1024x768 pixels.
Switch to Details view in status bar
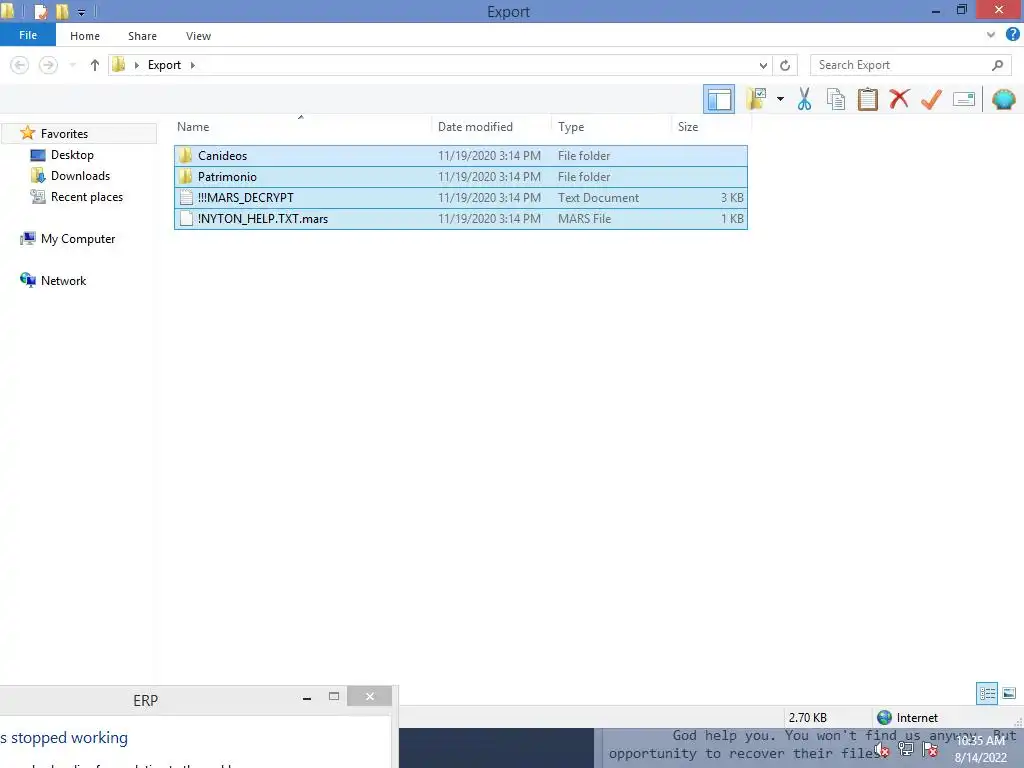tap(987, 693)
